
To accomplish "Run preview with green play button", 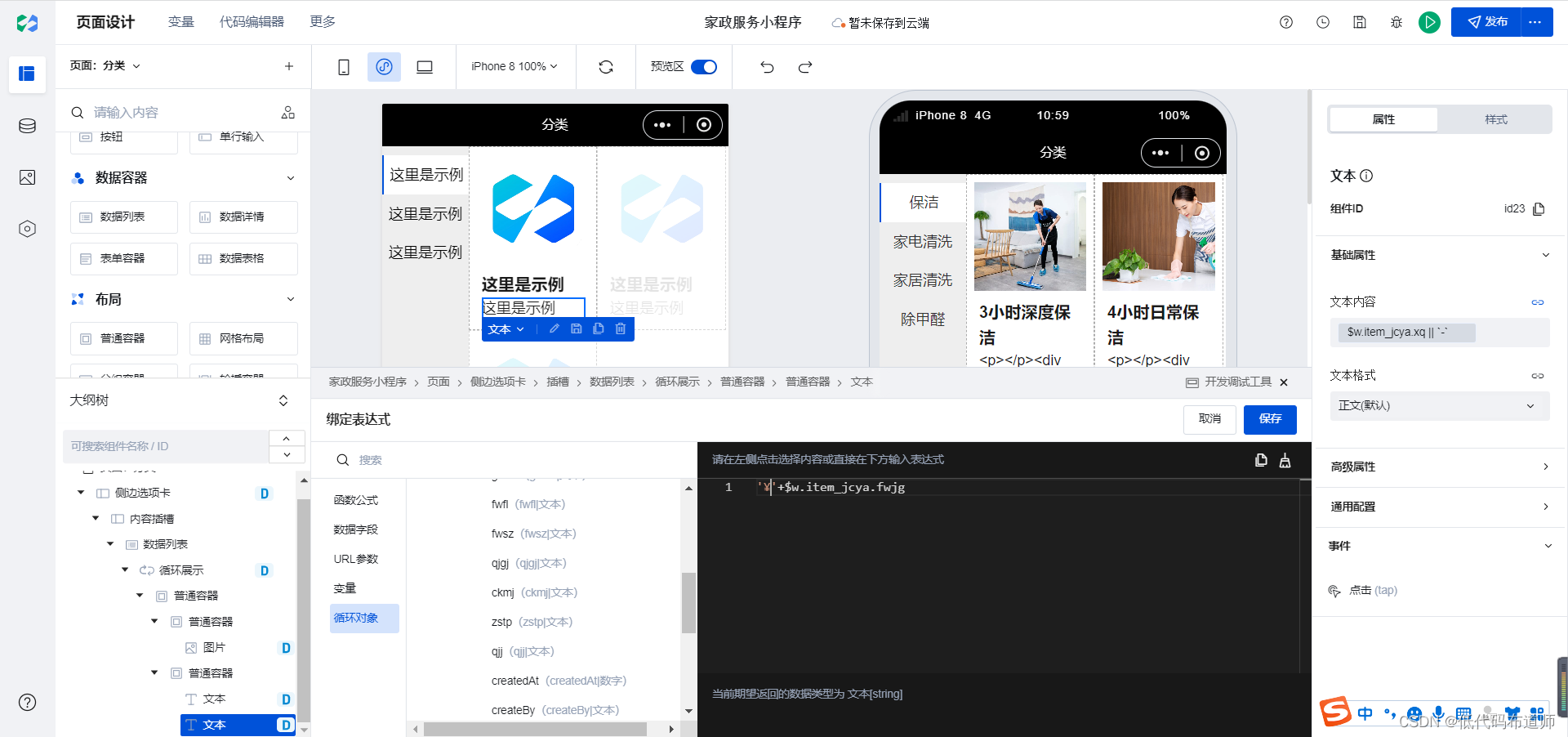I will (1429, 22).
